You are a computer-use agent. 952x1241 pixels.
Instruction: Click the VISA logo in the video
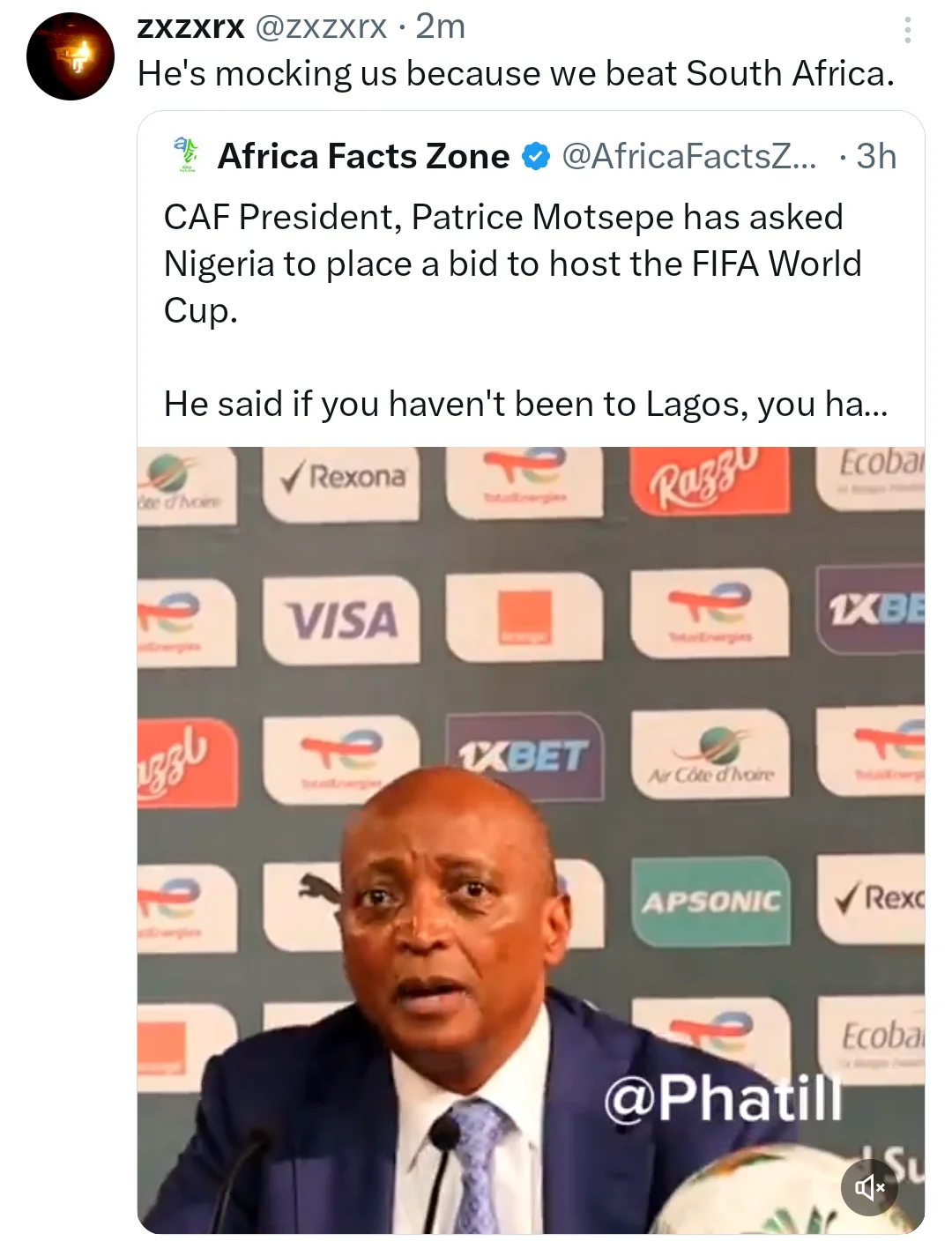pos(343,620)
